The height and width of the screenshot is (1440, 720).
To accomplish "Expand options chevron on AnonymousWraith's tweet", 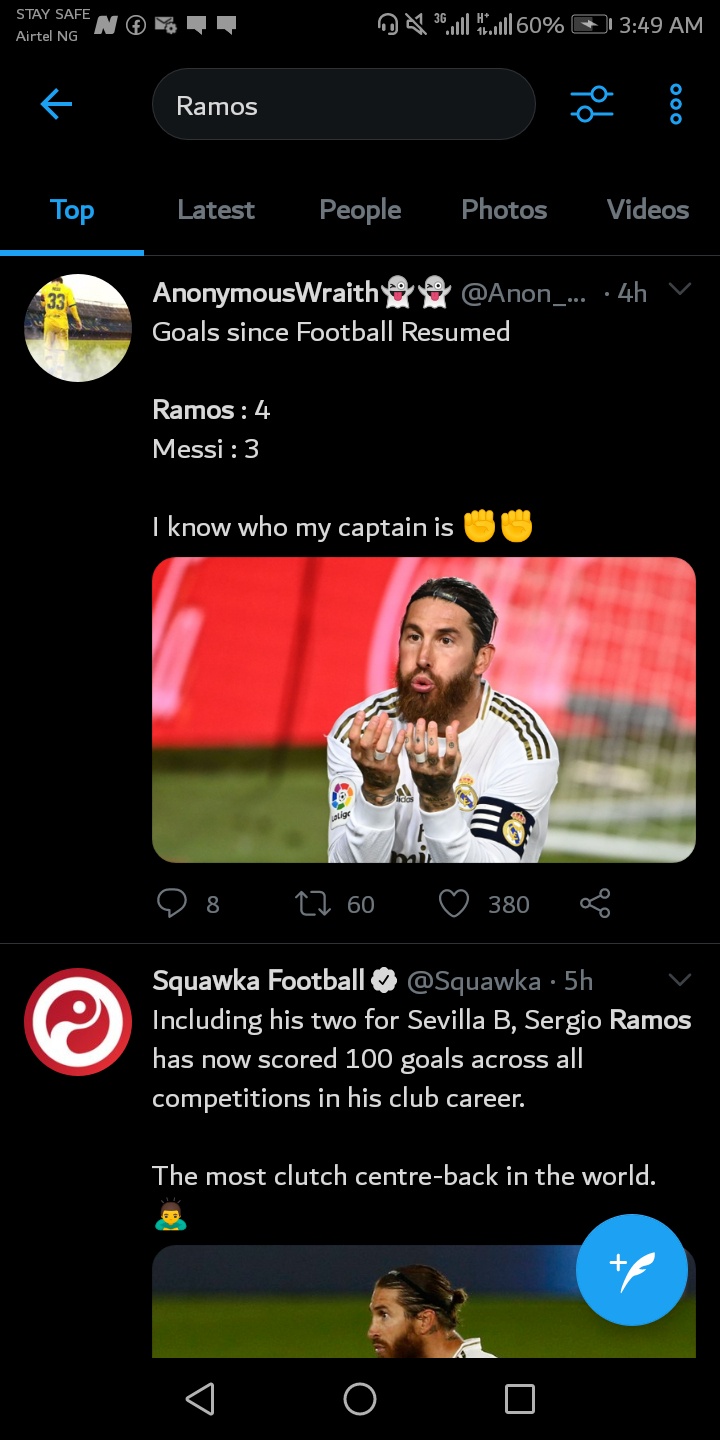I will (680, 290).
